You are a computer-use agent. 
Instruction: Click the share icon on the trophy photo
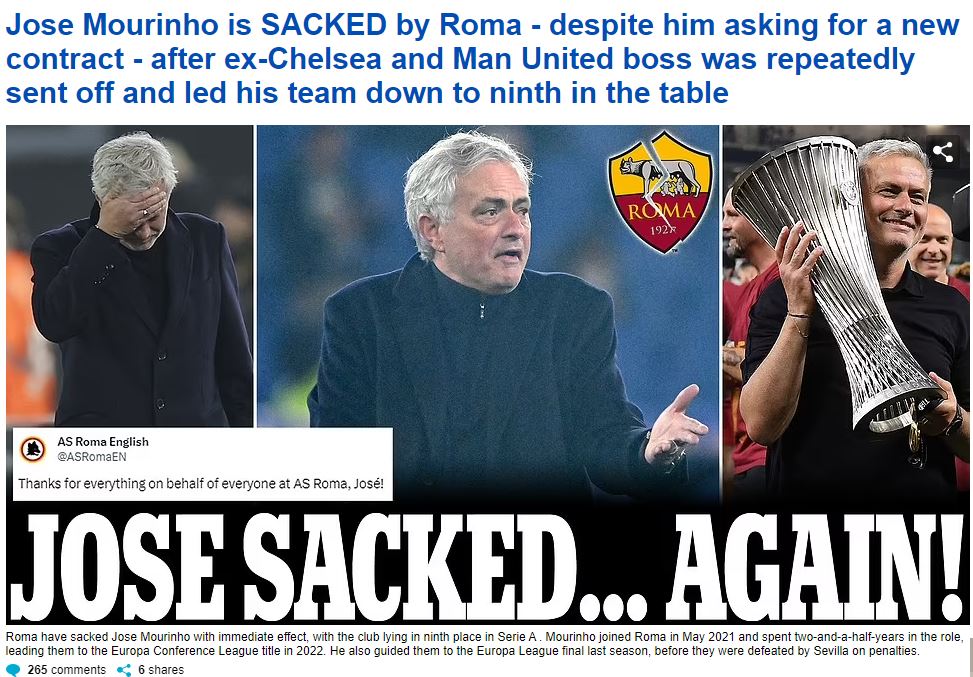pos(943,151)
